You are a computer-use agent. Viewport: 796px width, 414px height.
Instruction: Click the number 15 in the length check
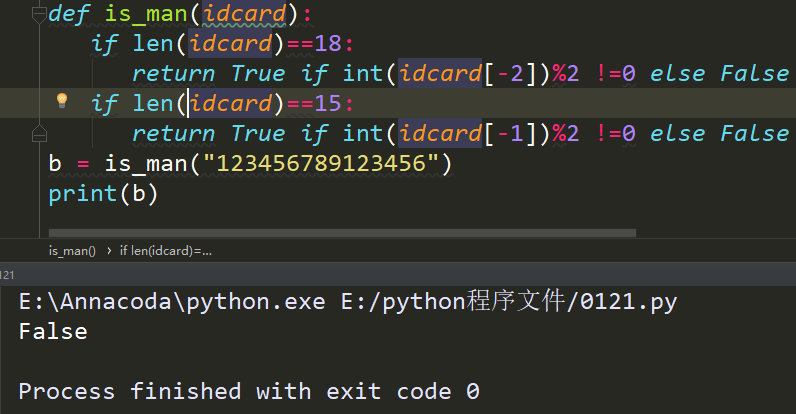[x=327, y=104]
